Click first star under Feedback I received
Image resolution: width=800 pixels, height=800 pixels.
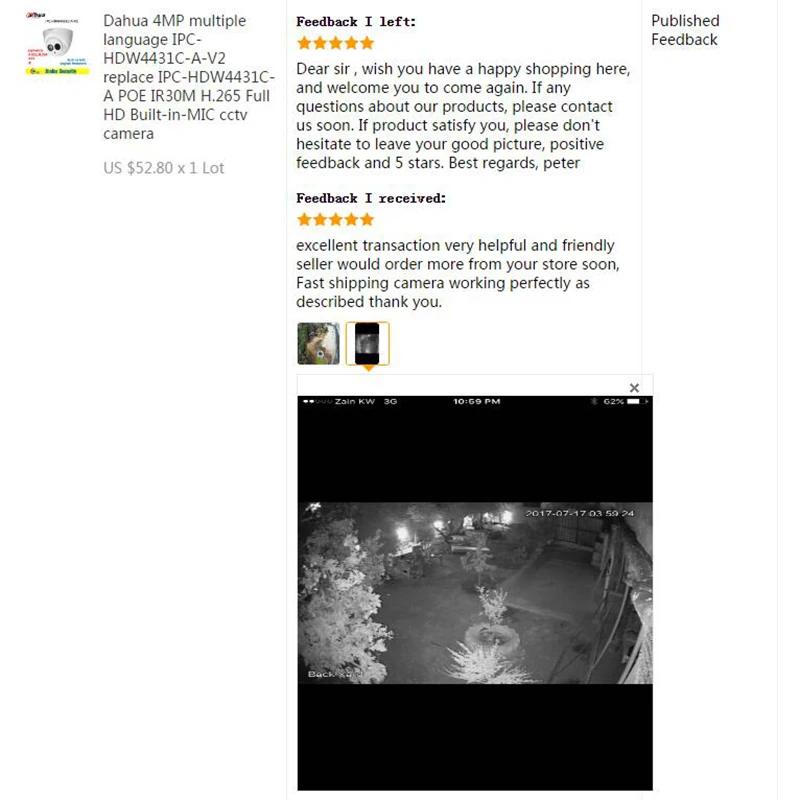(x=305, y=219)
